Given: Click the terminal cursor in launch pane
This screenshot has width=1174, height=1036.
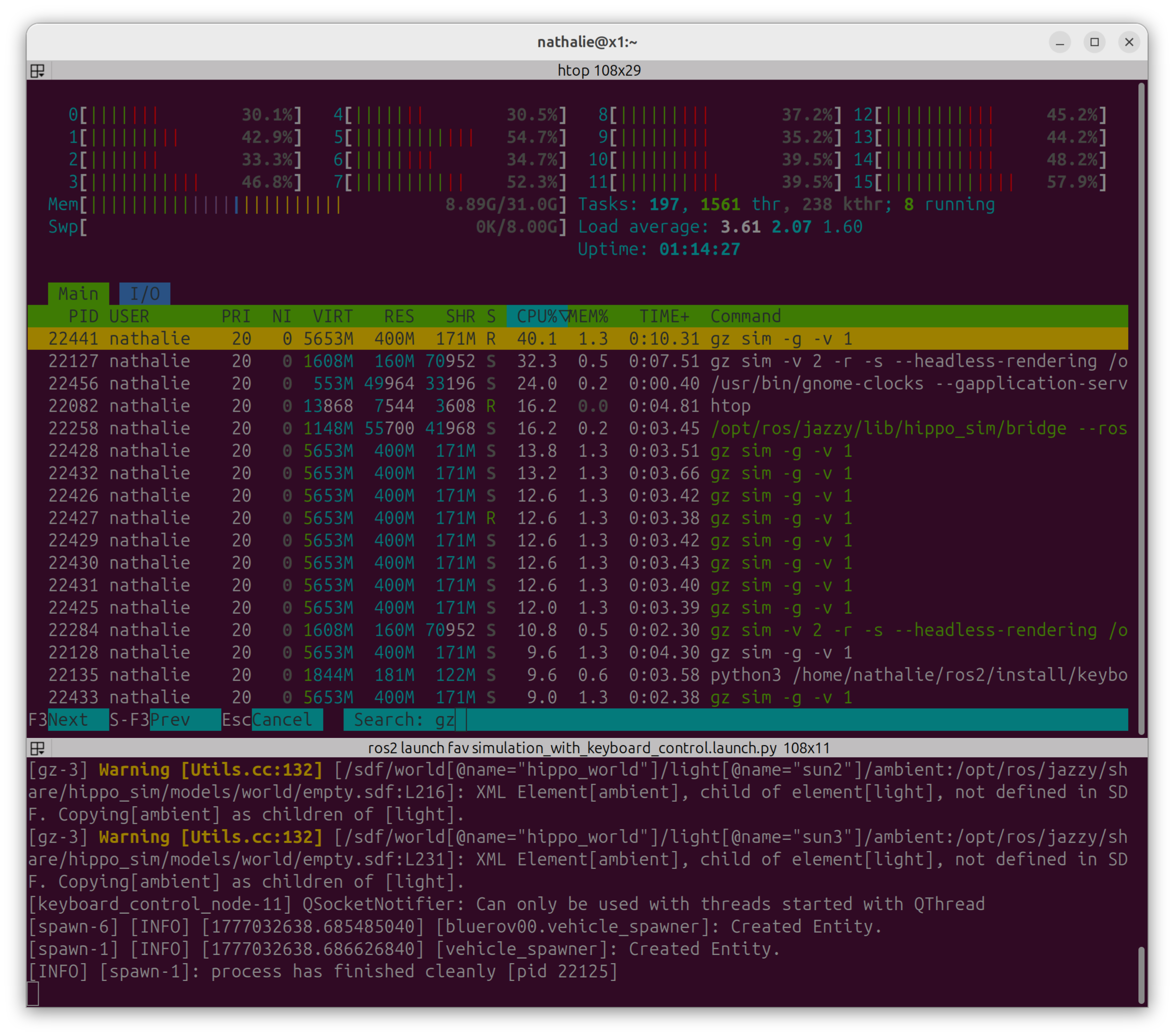Looking at the screenshot, I should (x=33, y=994).
